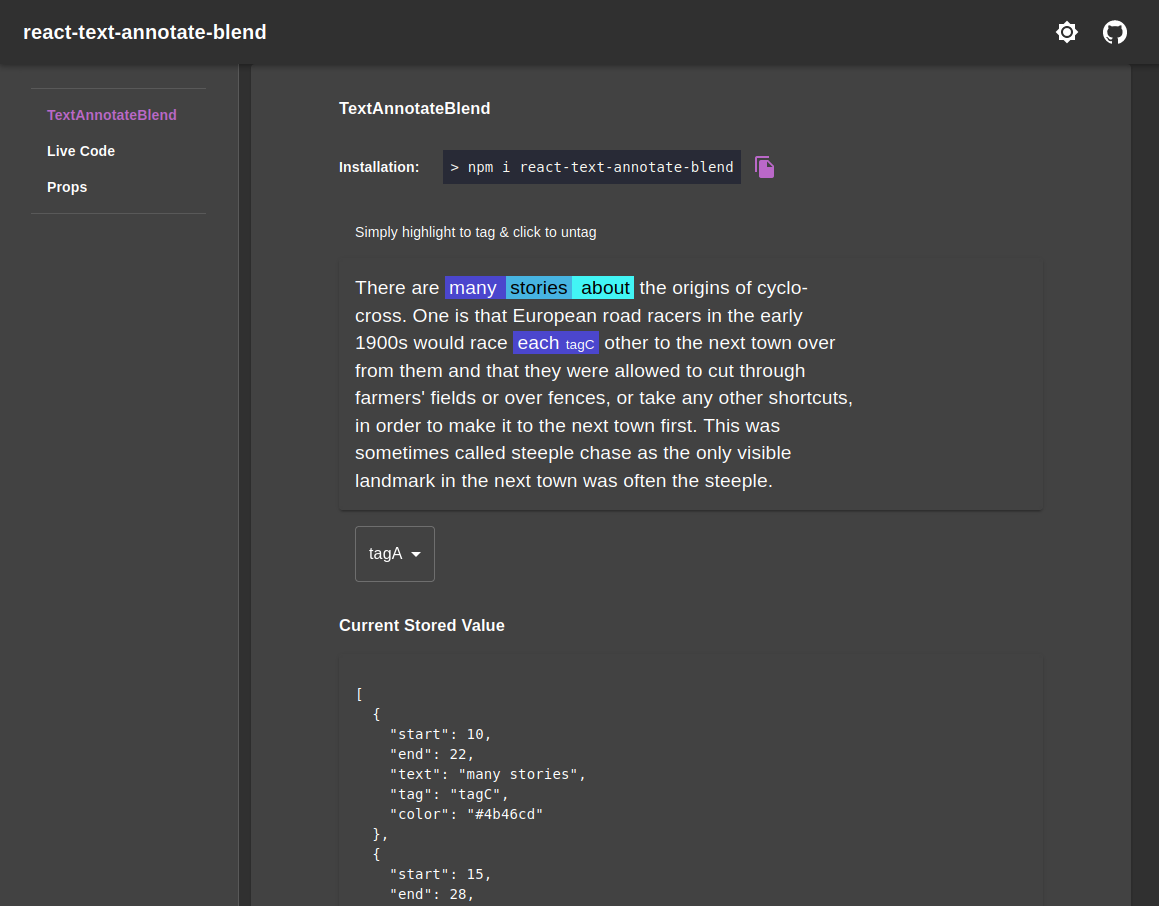1159x906 pixels.
Task: Untag the highlighted word "many"
Action: (474, 287)
